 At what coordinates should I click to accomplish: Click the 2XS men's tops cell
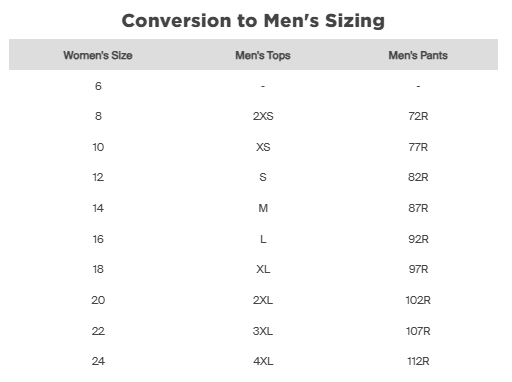pyautogui.click(x=263, y=116)
